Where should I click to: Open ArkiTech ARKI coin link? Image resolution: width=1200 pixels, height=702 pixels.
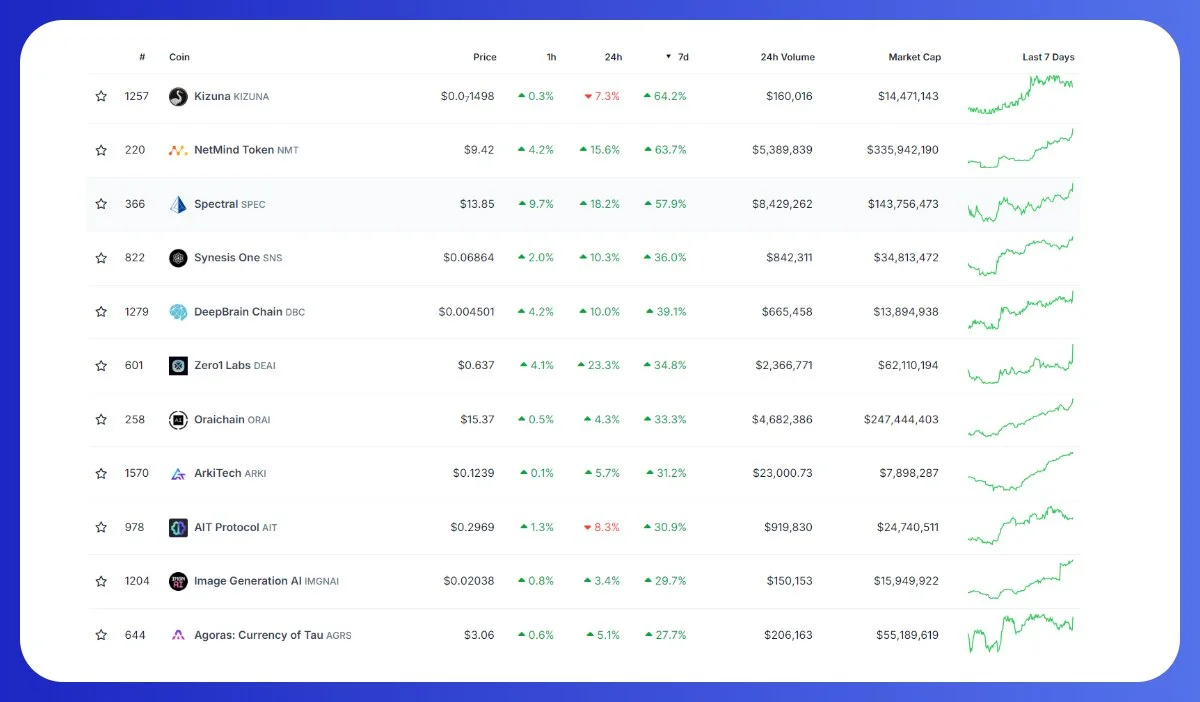click(230, 474)
